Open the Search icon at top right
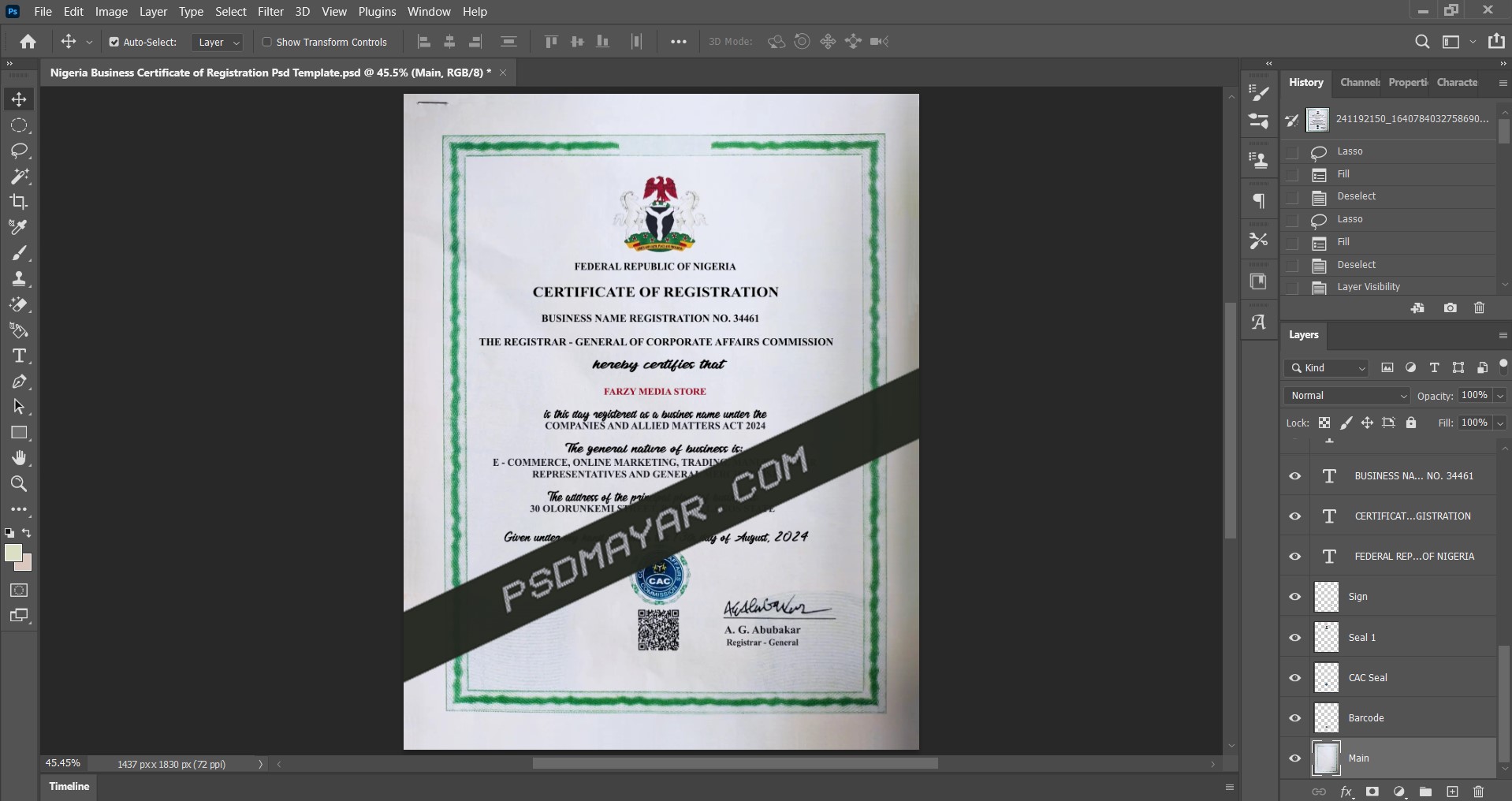 point(1422,42)
